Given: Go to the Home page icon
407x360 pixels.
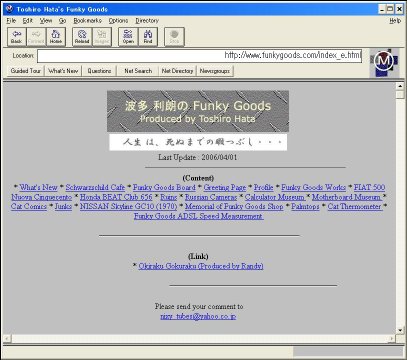Looking at the screenshot, I should coord(56,37).
